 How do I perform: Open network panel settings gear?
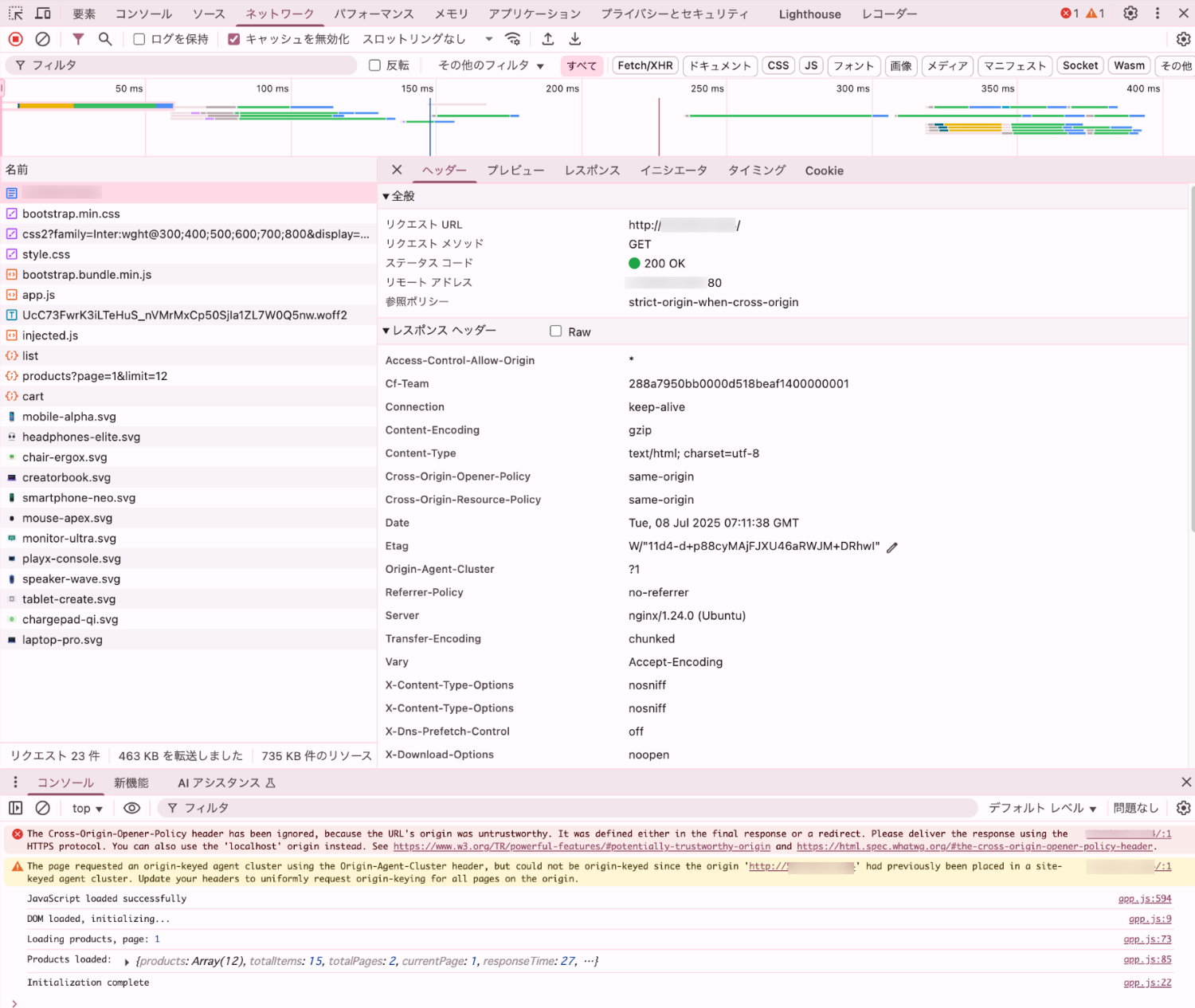(1183, 39)
